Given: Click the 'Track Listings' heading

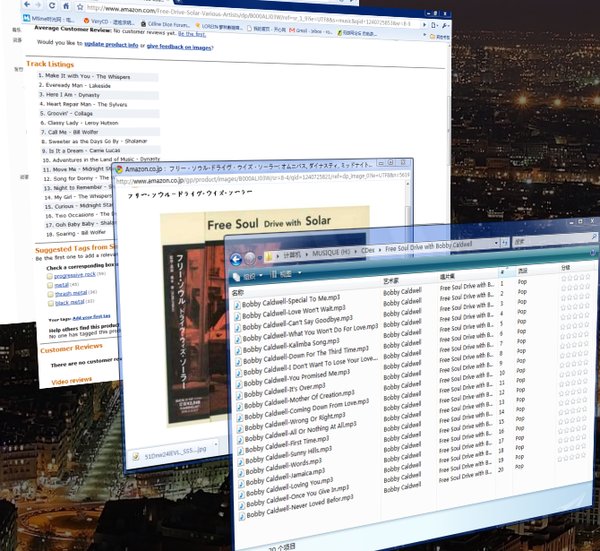Looking at the screenshot, I should 50,64.
